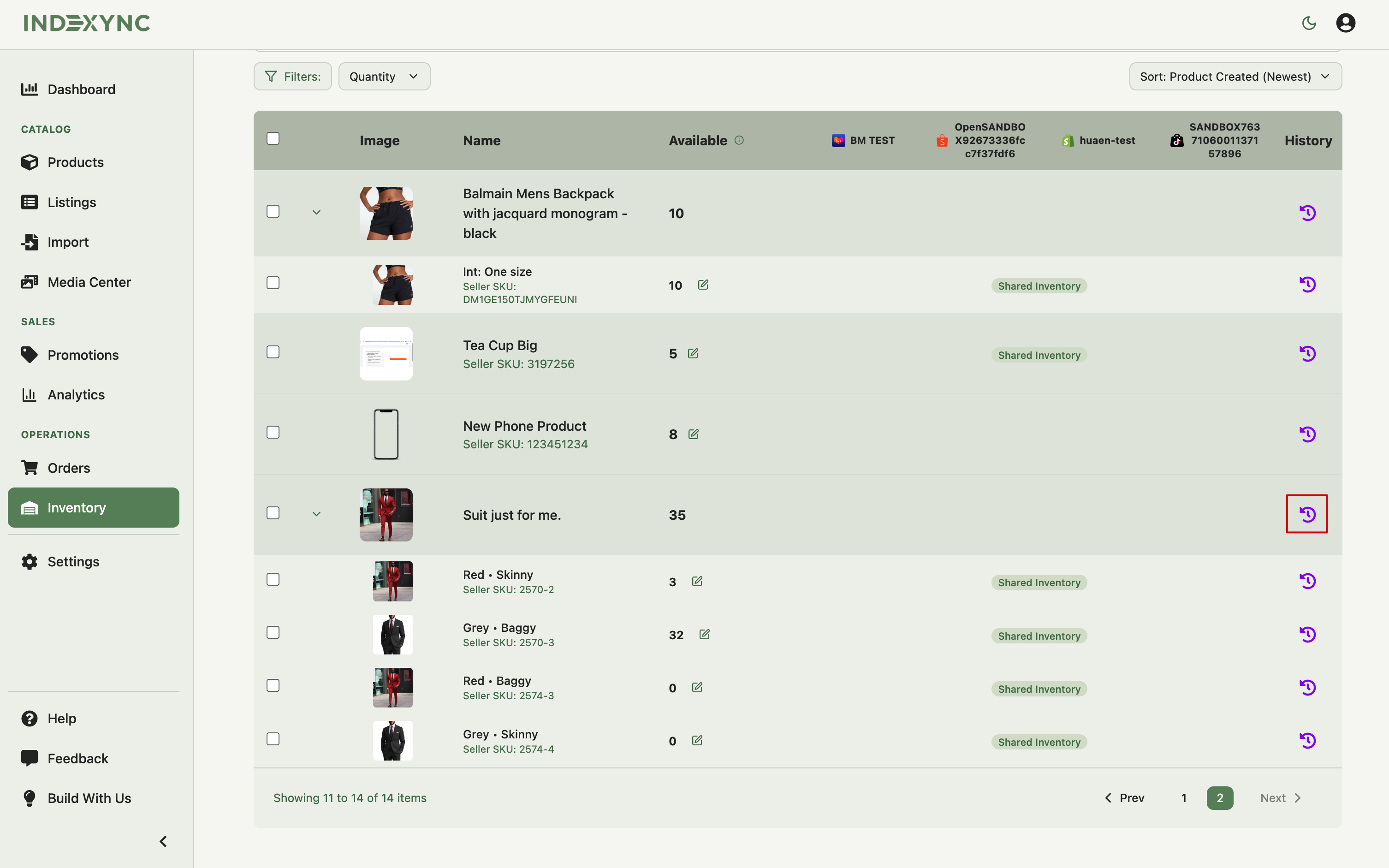Toggle dark mode moon icon
The image size is (1389, 868).
tap(1309, 23)
